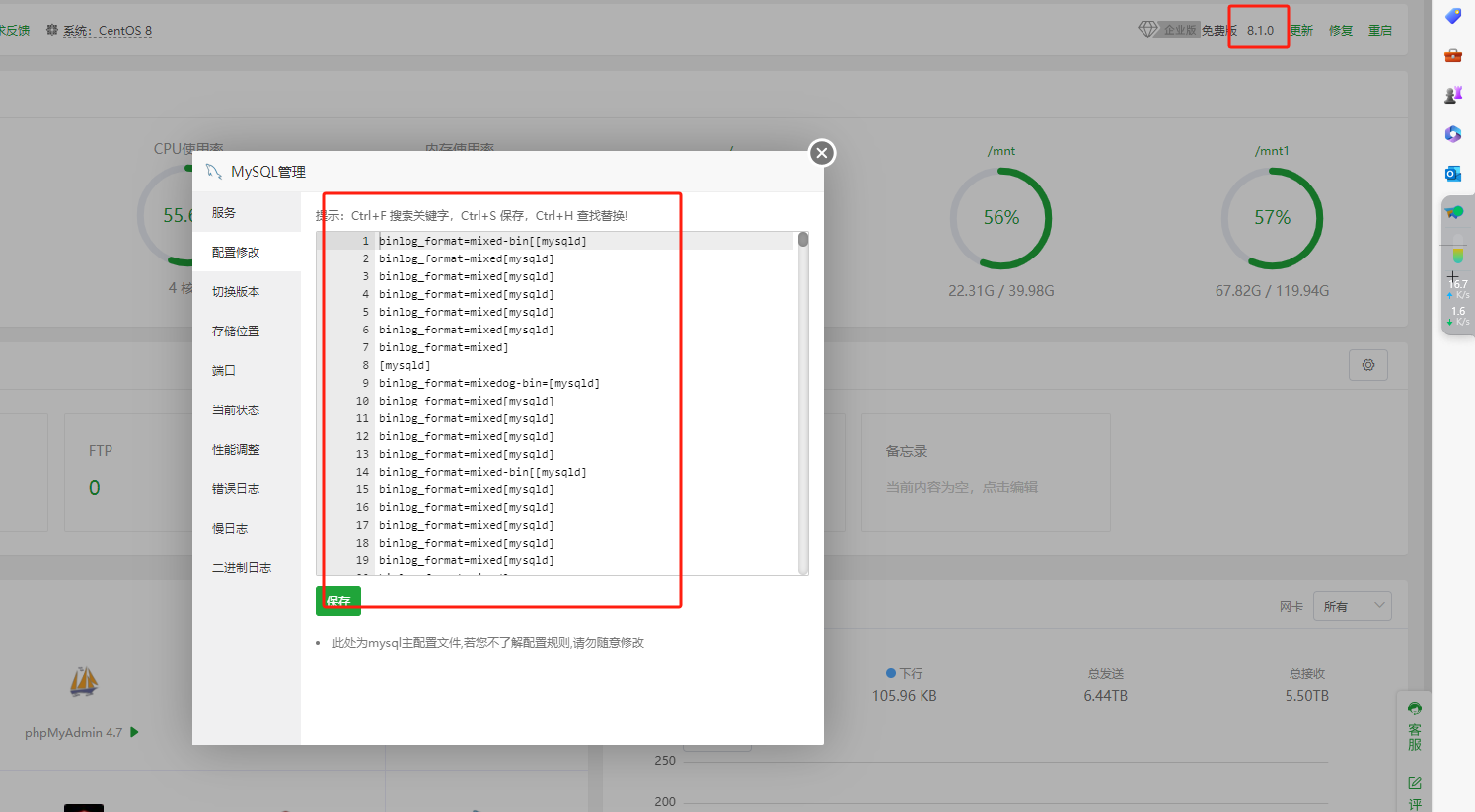Open the 错误日志 tab
Viewport: 1475px width, 812px height.
tap(247, 488)
